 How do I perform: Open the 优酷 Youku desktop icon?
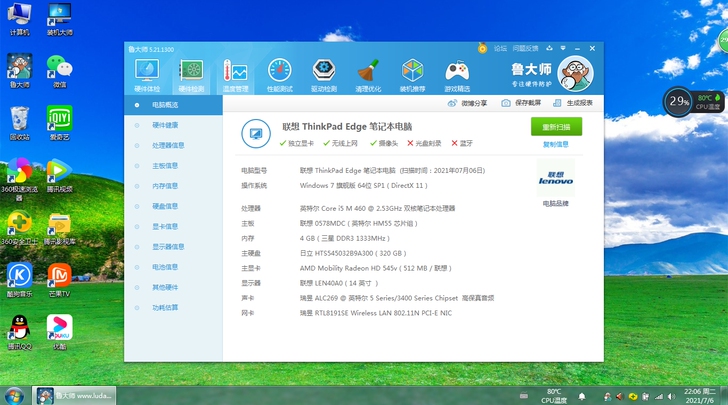tap(59, 333)
